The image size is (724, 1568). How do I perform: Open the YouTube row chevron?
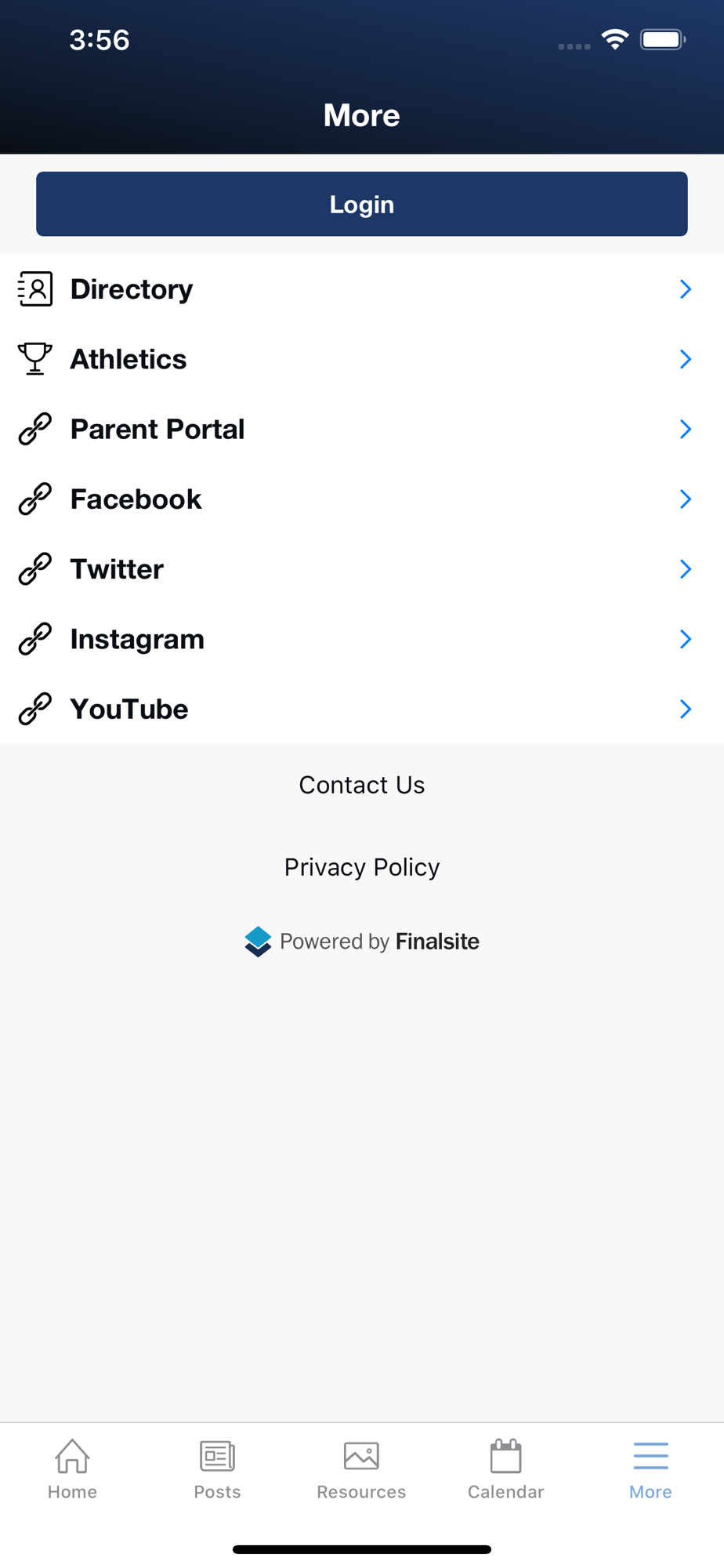686,709
